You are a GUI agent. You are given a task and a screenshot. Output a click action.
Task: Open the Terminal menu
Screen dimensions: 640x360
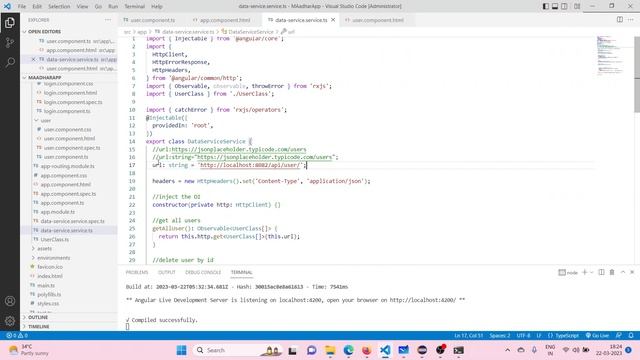point(134,7)
